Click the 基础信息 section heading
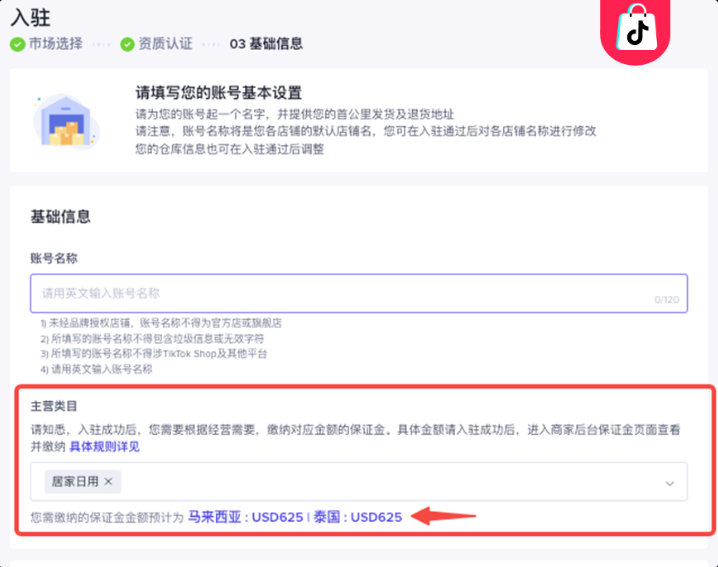Screen dimensions: 718x567 pyautogui.click(x=60, y=216)
